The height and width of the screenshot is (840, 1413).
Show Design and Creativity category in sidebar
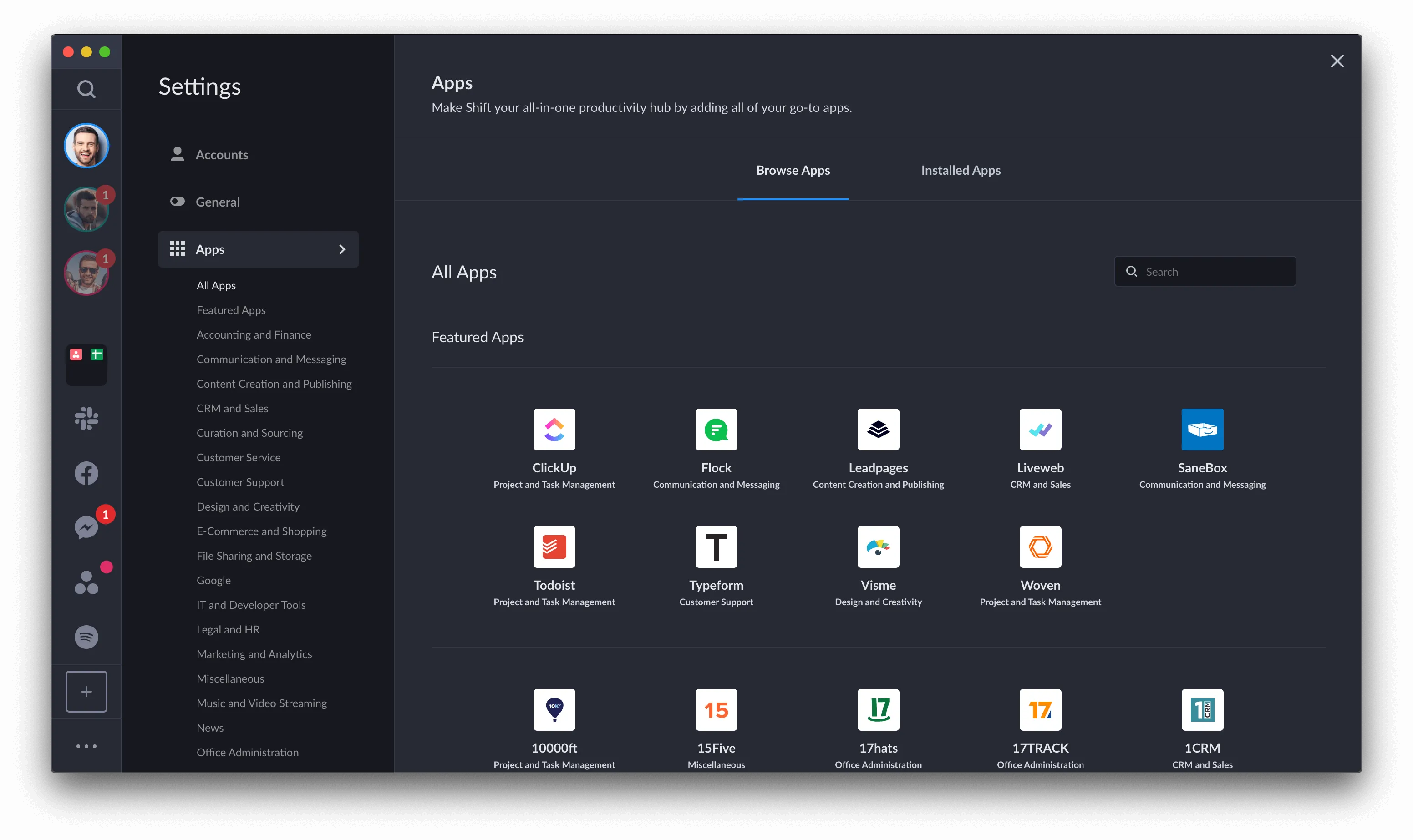coord(247,506)
